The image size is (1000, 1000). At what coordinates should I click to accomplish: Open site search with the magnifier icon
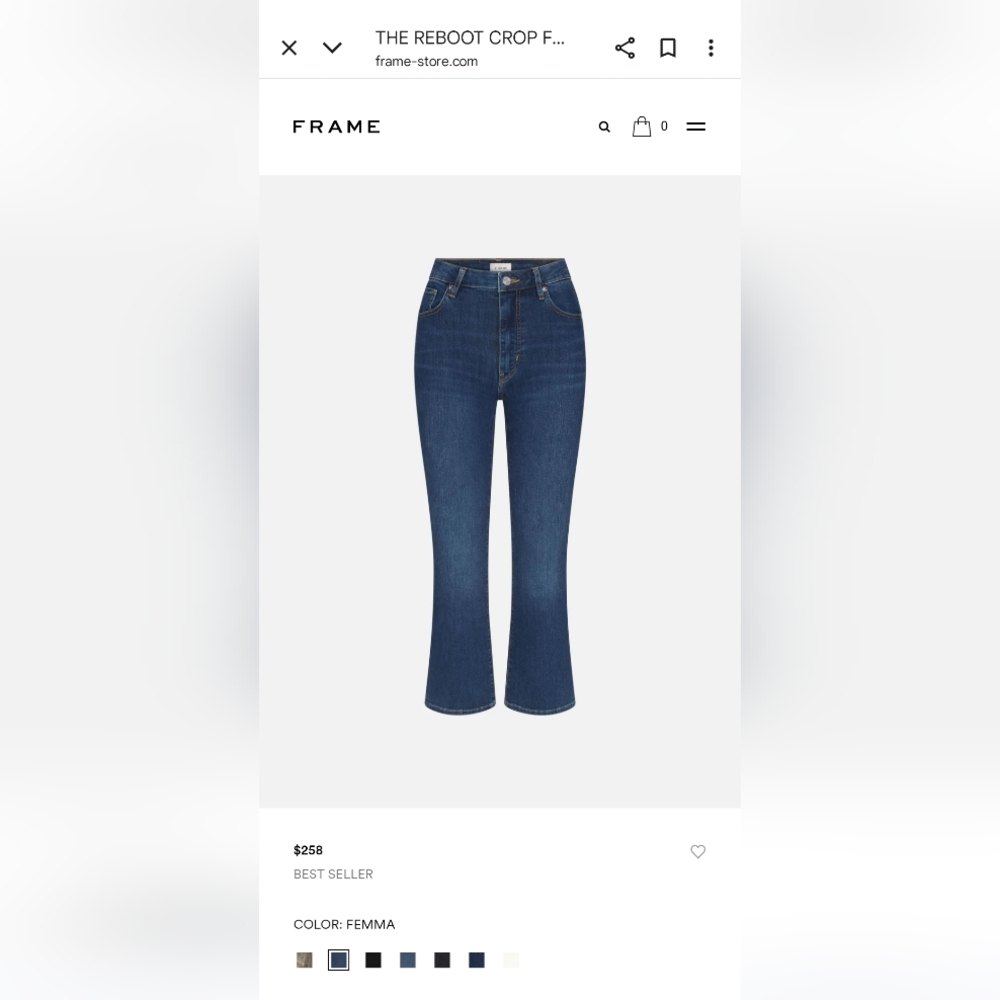point(604,127)
